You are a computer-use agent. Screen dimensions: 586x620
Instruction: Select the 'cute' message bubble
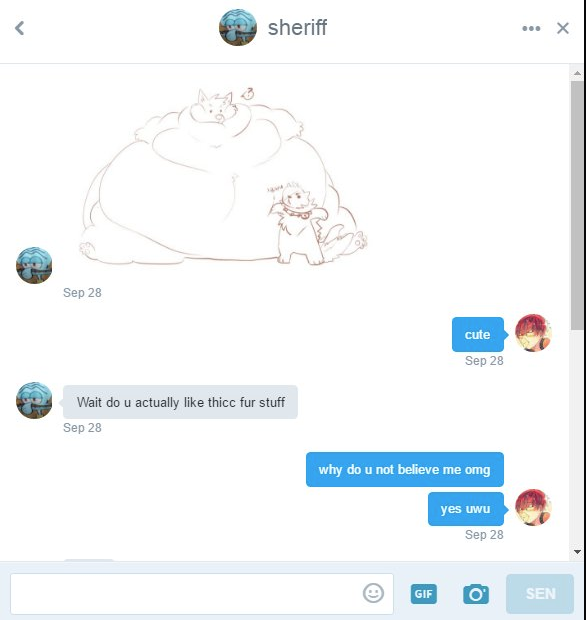(478, 335)
